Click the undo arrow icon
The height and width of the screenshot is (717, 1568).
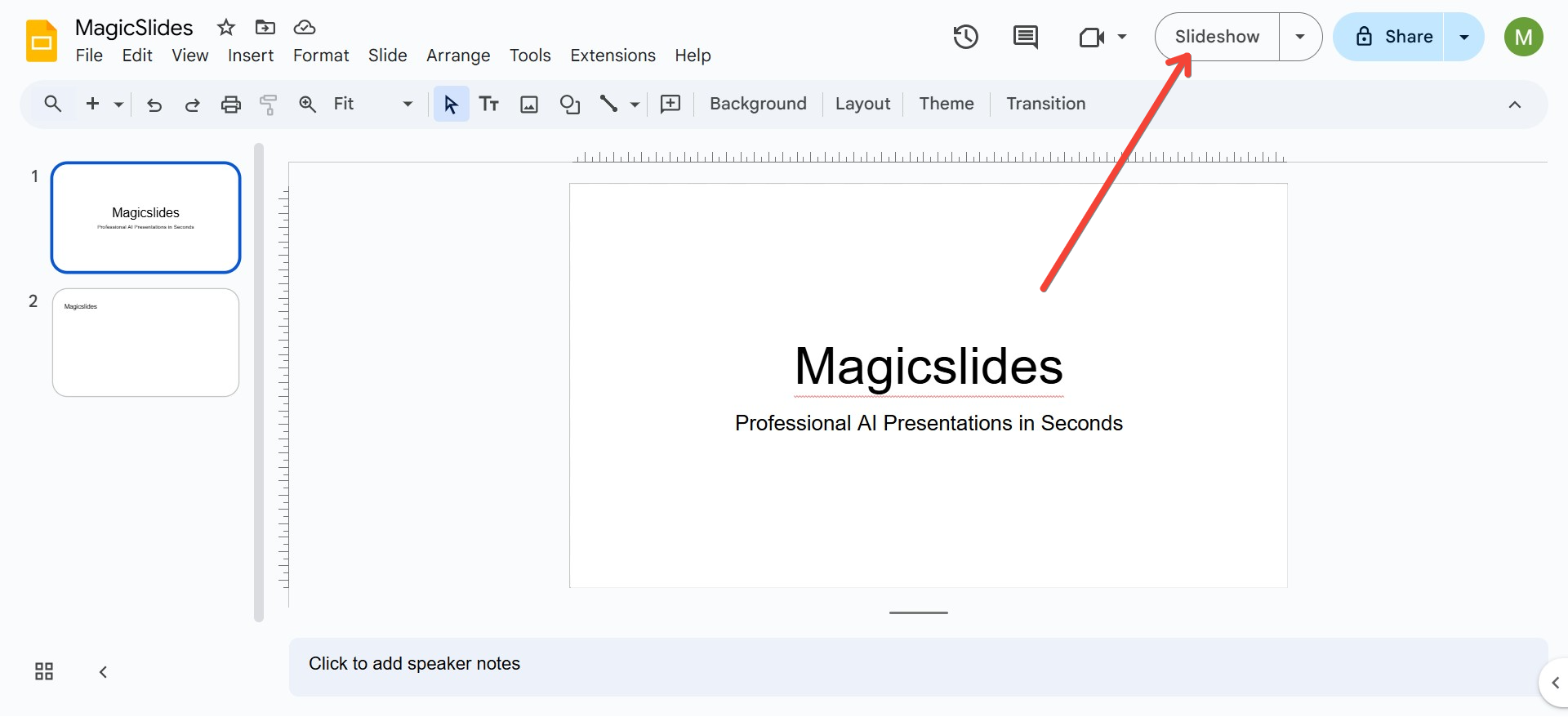pyautogui.click(x=154, y=105)
